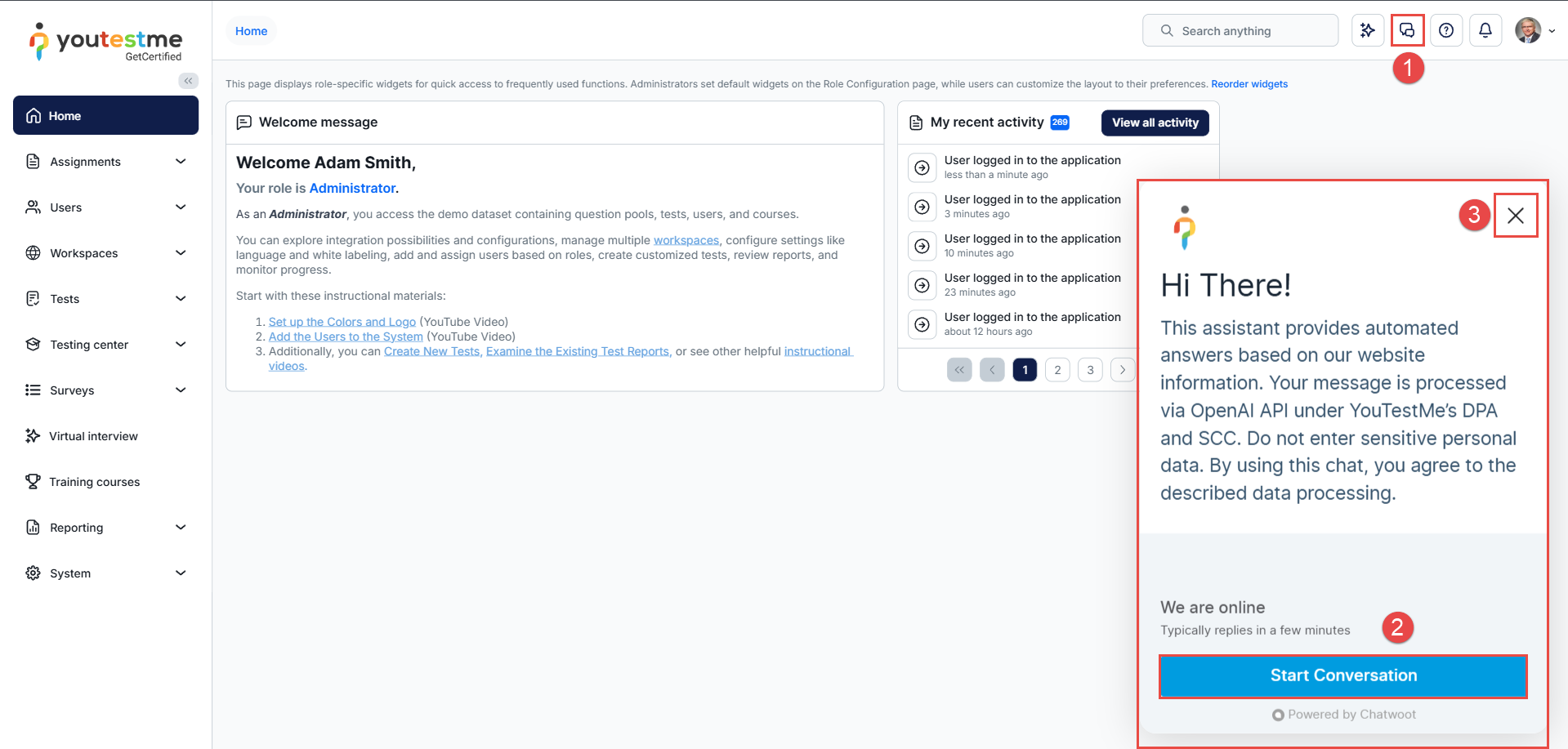Open the notifications bell icon

click(x=1485, y=31)
